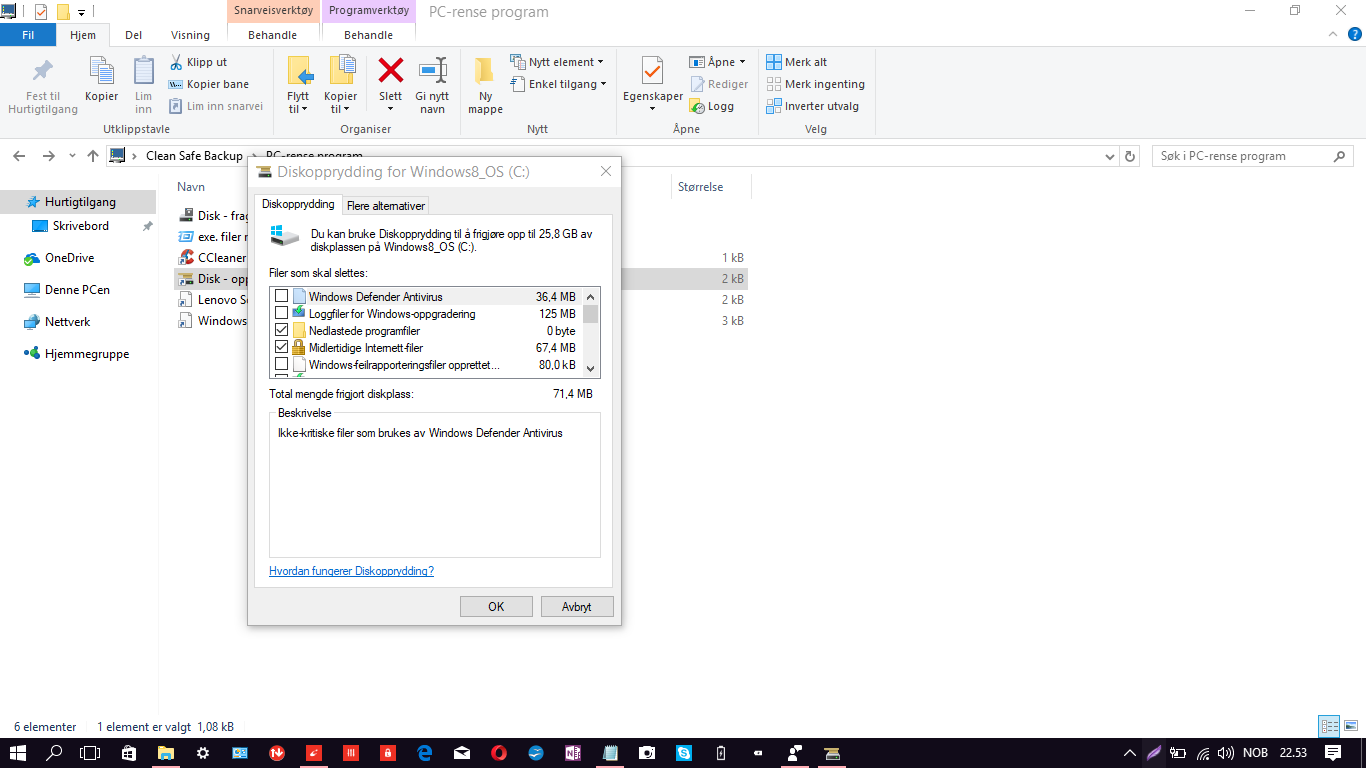Click the Fest til Hurtigtilgang pin icon
Screen dimensions: 1366x768
coord(42,71)
